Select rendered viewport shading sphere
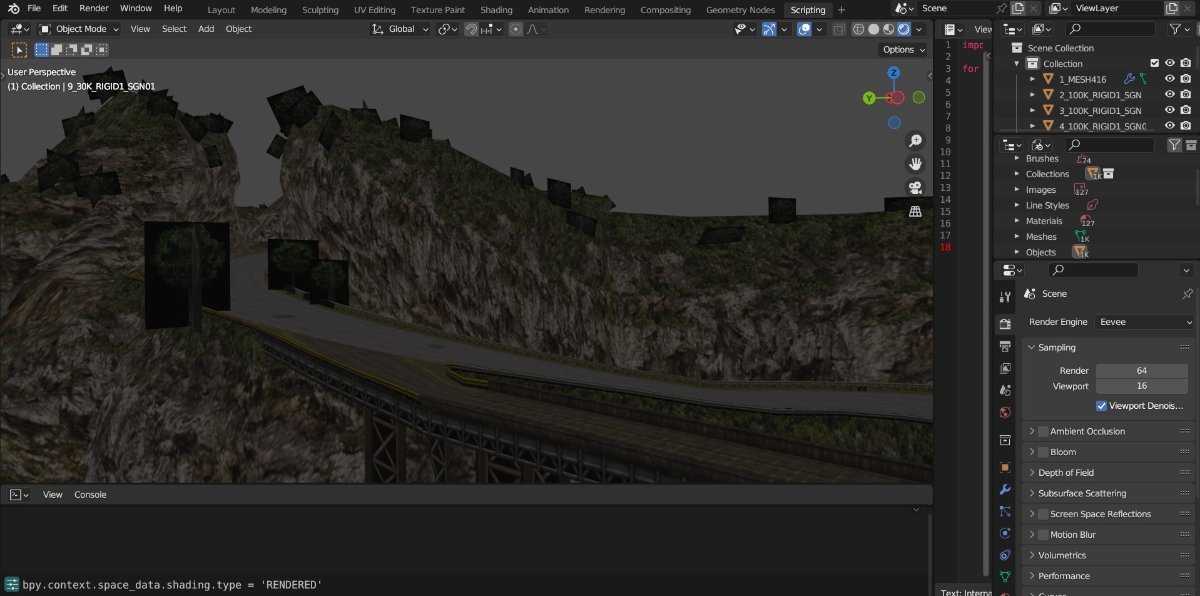The width and height of the screenshot is (1200, 596). click(x=904, y=29)
